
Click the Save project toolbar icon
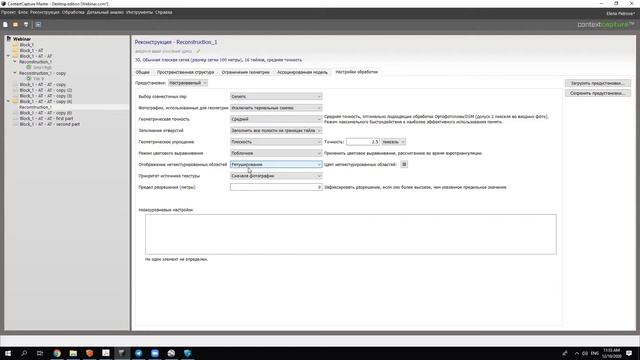[26, 24]
